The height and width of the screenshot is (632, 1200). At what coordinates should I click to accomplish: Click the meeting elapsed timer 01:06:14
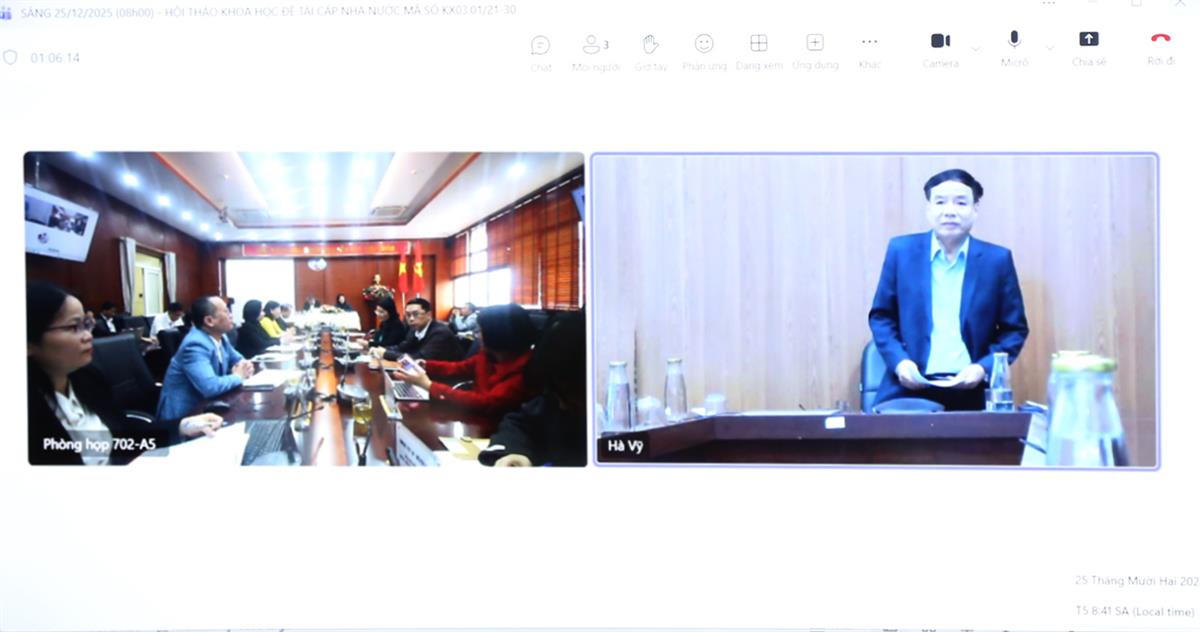point(55,58)
